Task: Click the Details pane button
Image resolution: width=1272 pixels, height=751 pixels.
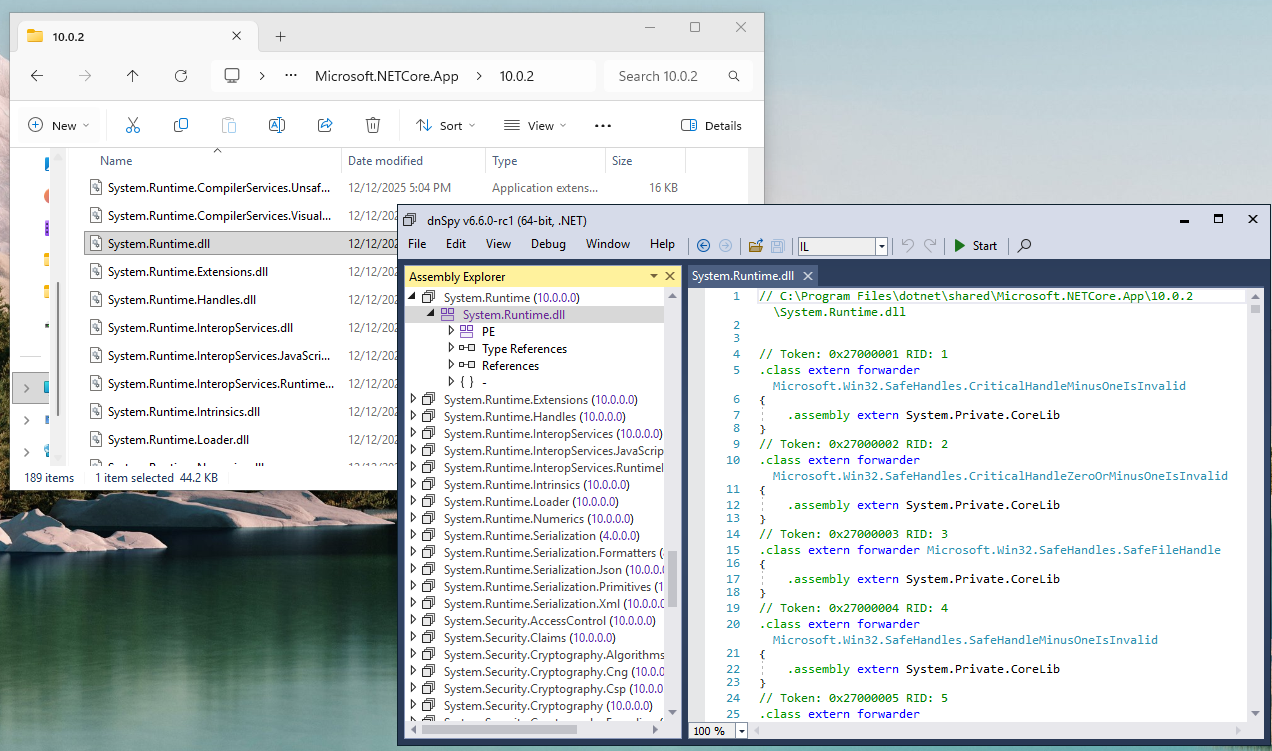Action: pos(711,126)
